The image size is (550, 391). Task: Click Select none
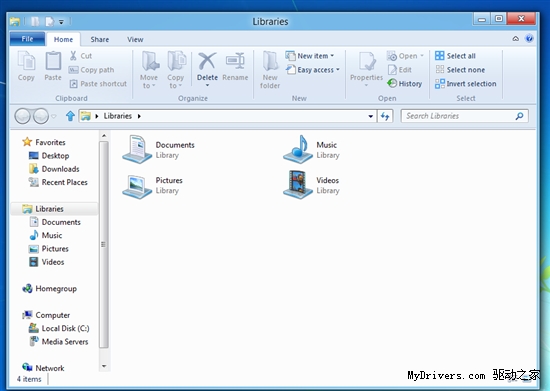pos(460,70)
